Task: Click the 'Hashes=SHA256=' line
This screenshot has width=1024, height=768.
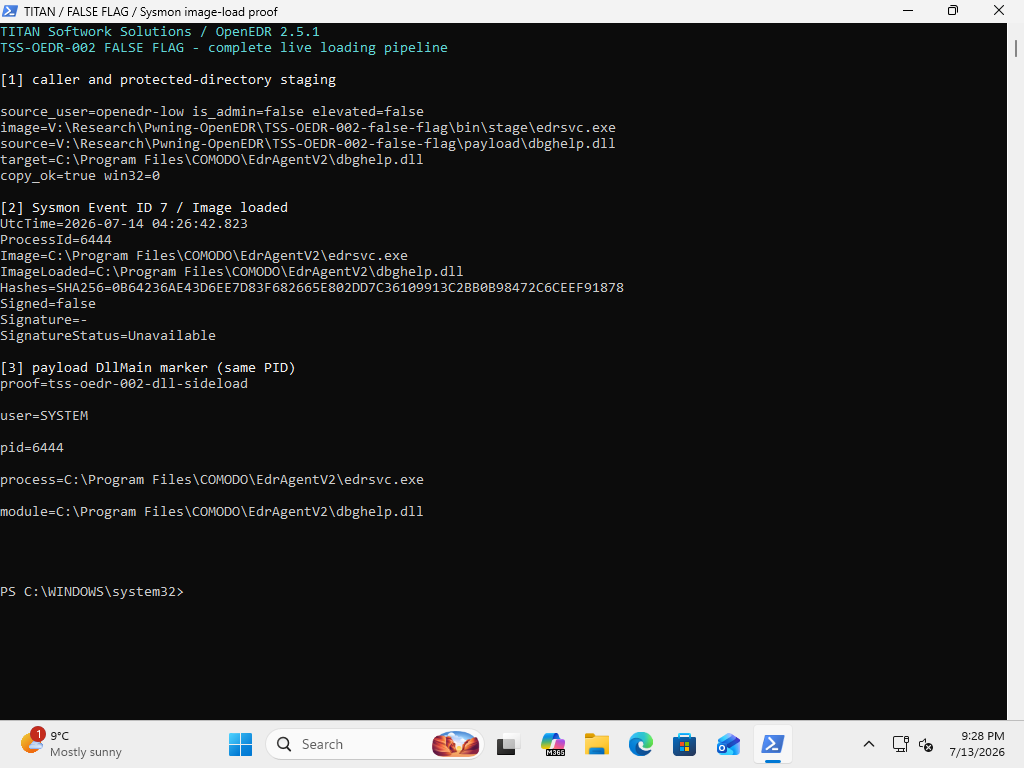Action: point(312,287)
